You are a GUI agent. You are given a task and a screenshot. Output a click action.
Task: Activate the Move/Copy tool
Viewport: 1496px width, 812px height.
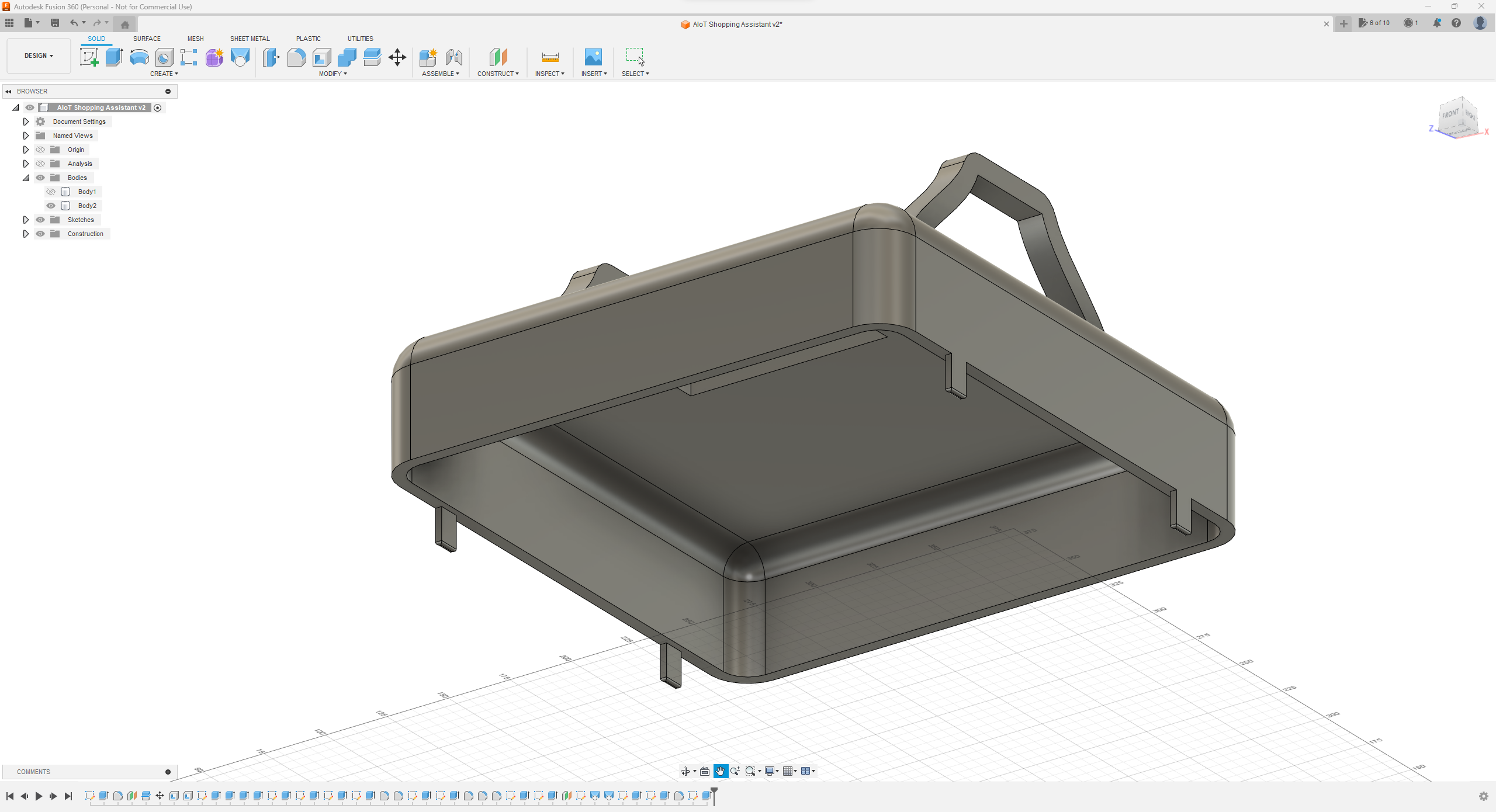tap(397, 57)
